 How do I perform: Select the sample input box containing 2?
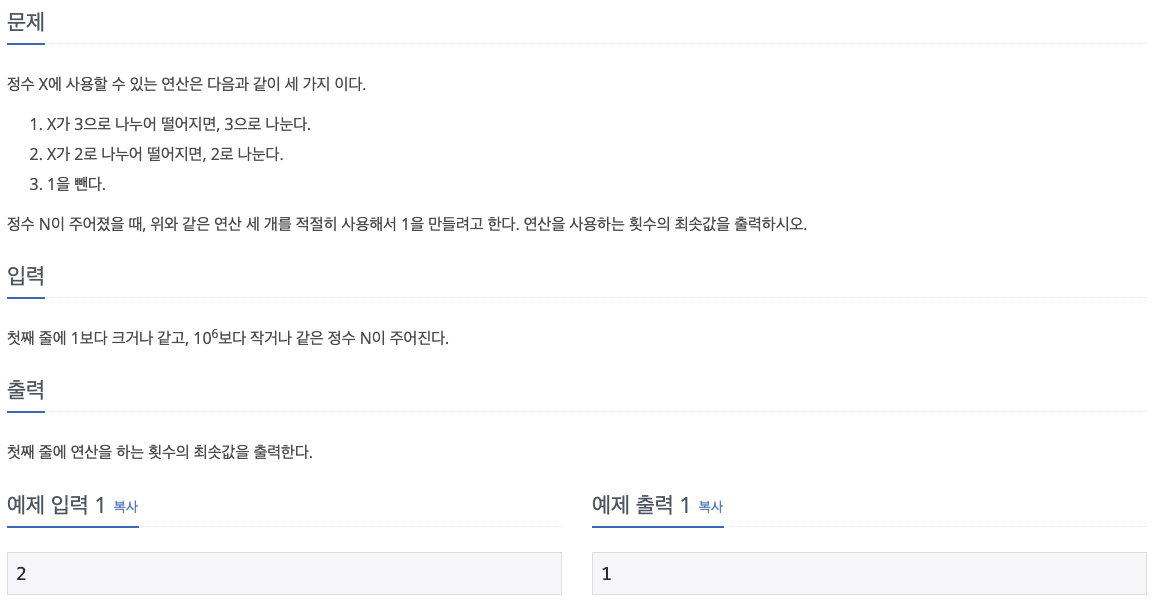pos(284,573)
